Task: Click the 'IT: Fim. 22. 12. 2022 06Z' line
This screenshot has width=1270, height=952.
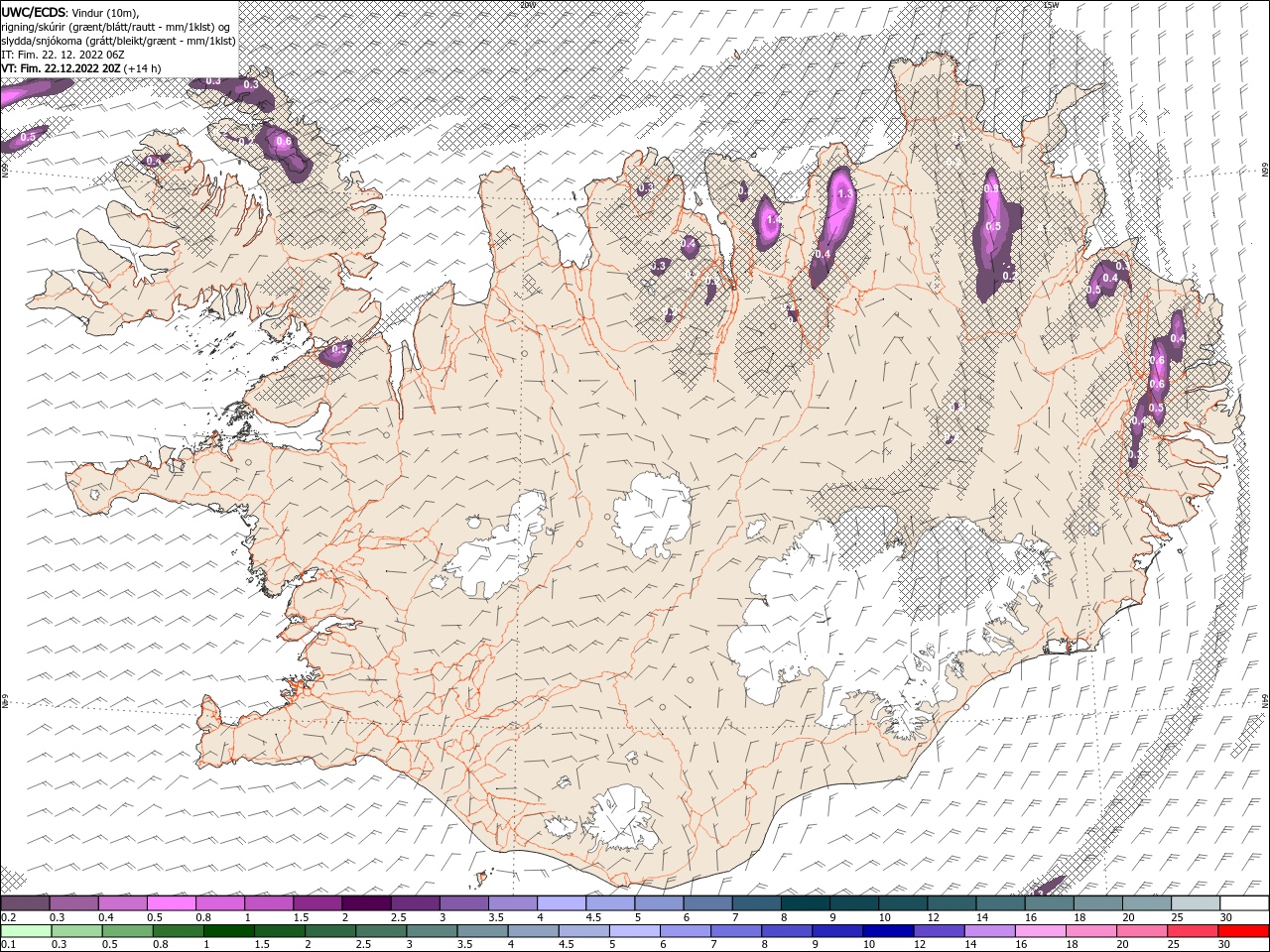Action: [x=61, y=55]
